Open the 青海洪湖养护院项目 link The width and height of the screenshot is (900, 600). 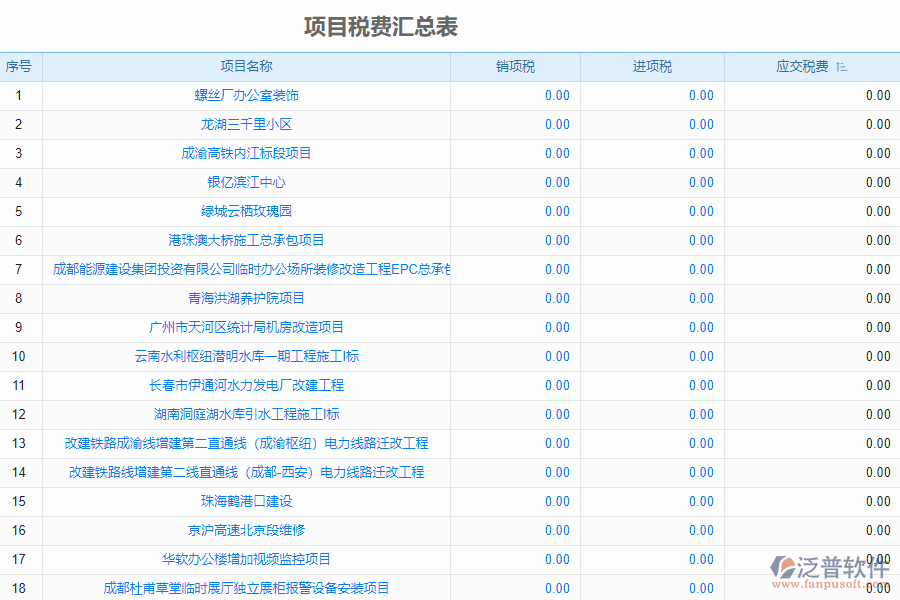[x=248, y=298]
